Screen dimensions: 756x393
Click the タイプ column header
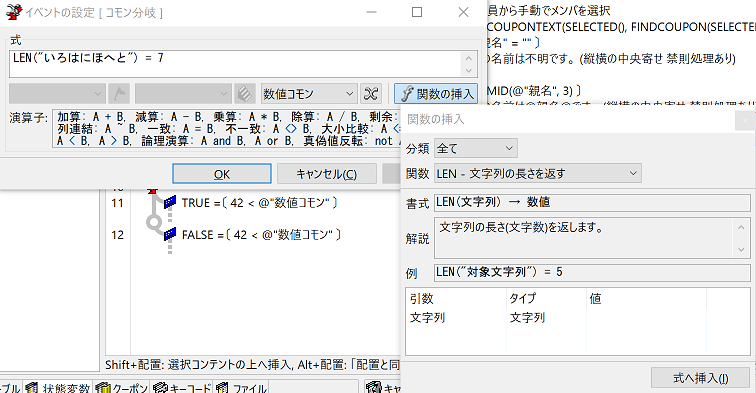click(546, 299)
